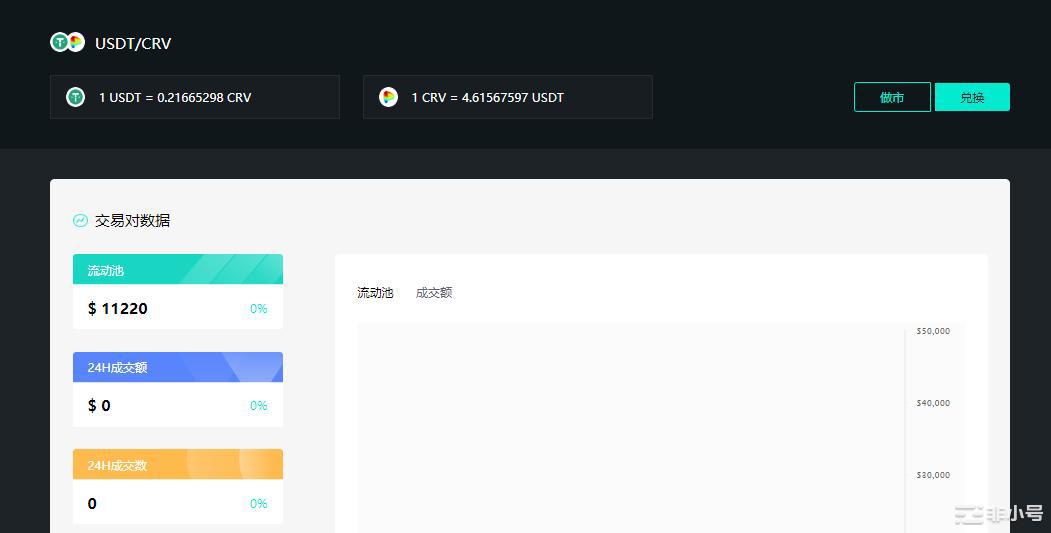Click the $50,000 chart axis label
Screen dimensions: 1051x533
coord(933,331)
